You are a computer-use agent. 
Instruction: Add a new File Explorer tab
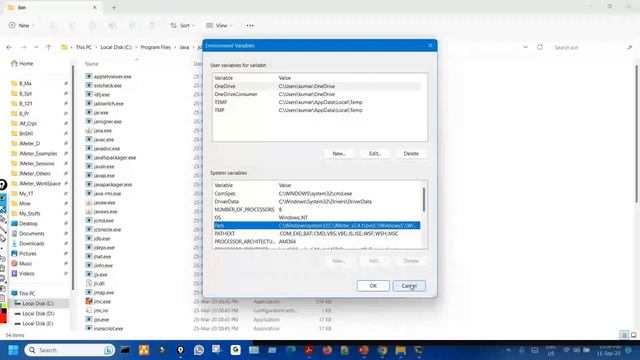tap(114, 7)
